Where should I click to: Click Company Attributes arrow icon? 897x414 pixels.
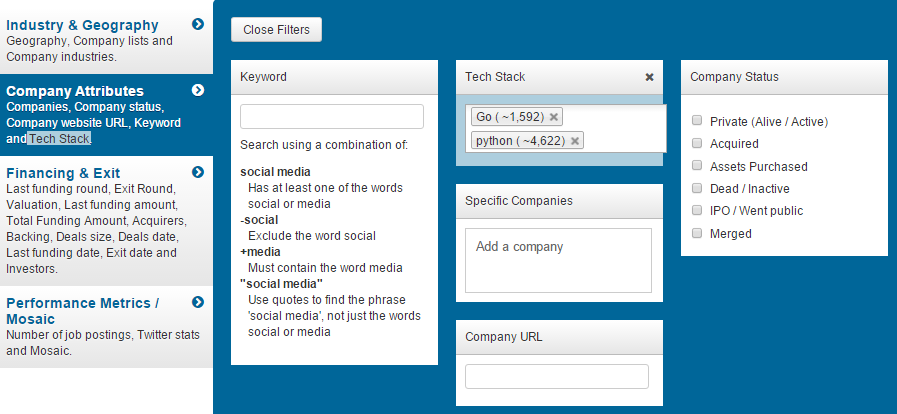198,90
